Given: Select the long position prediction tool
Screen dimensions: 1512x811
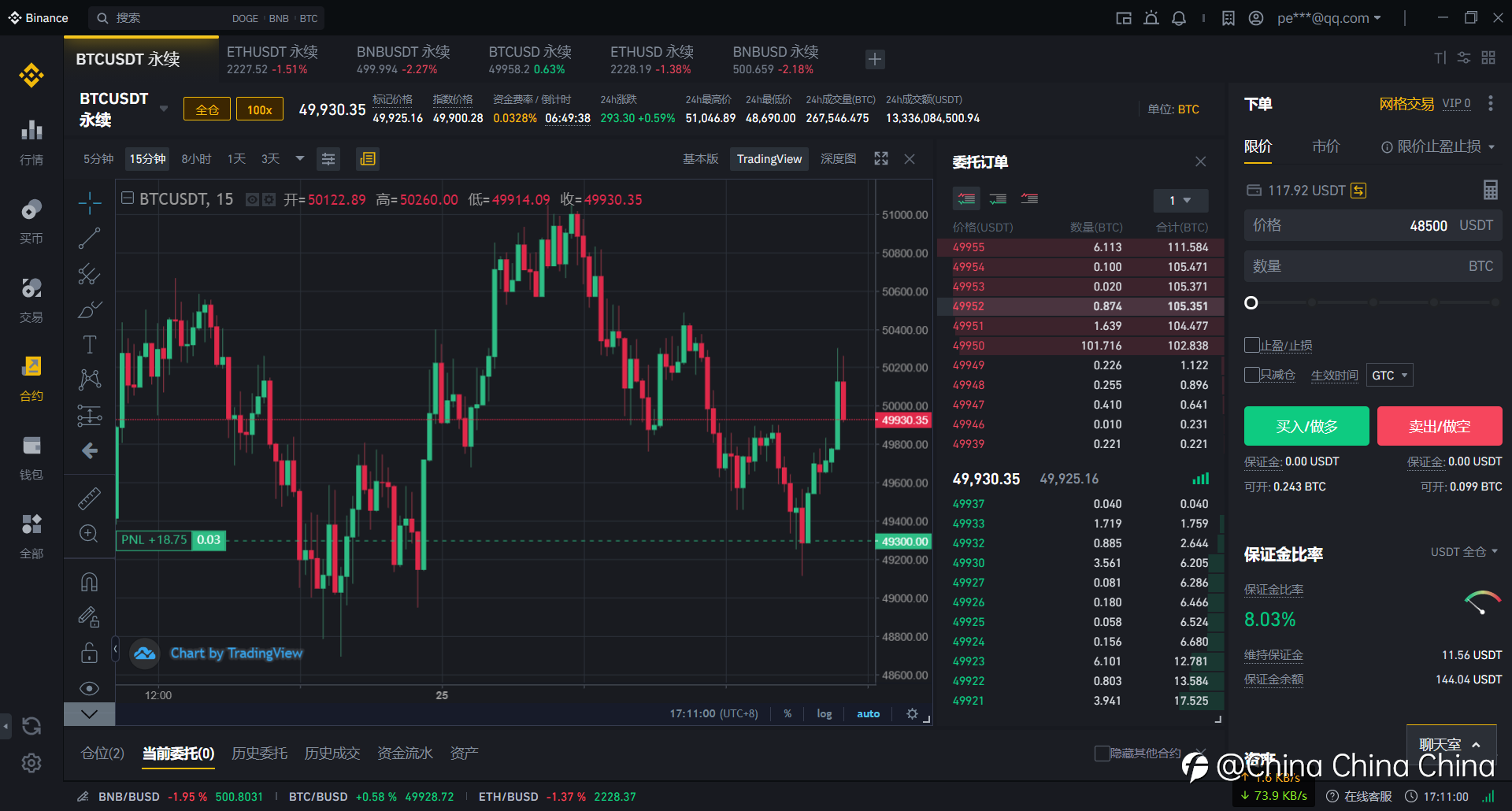Looking at the screenshot, I should 90,415.
